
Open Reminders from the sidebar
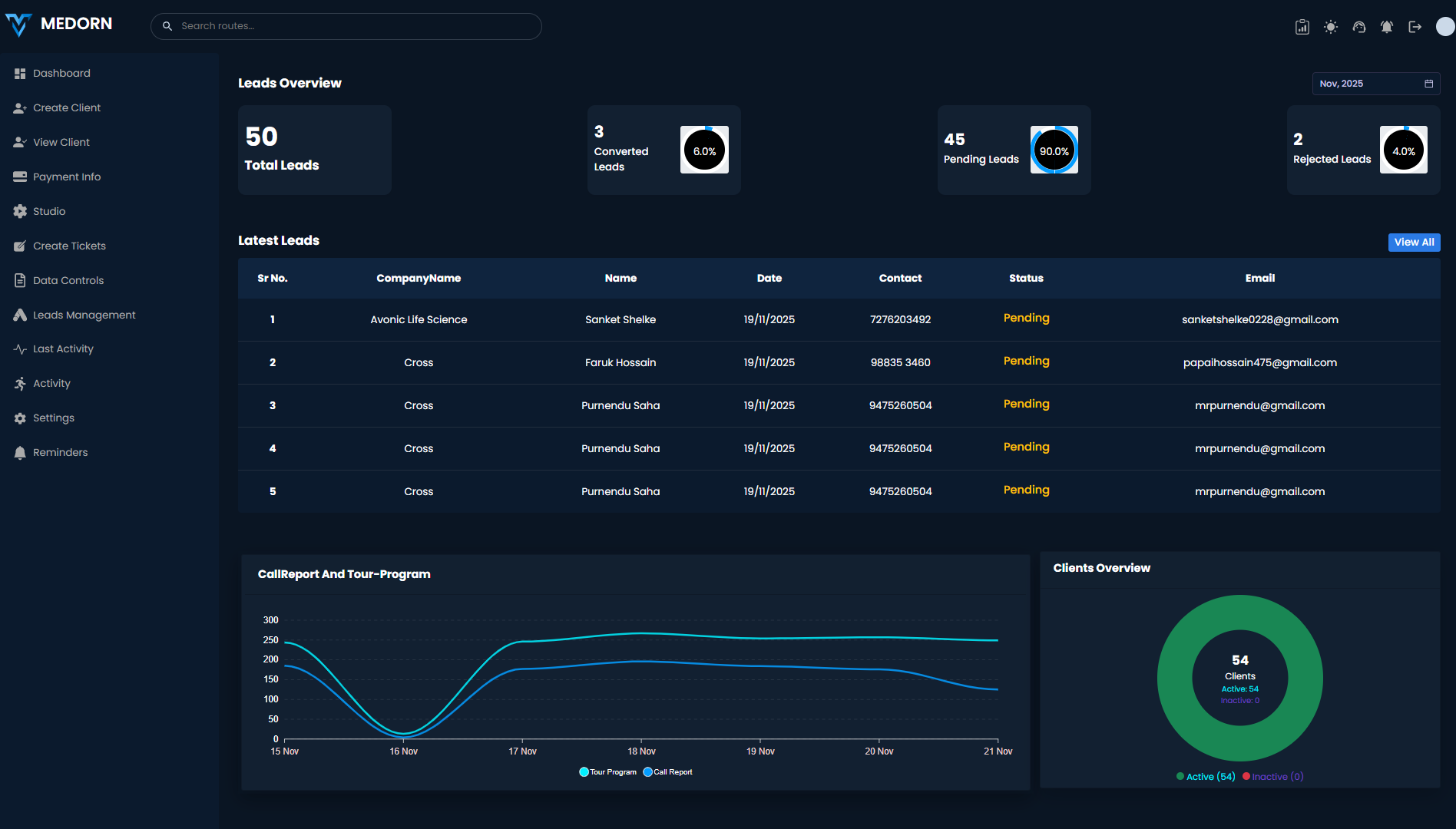(60, 452)
